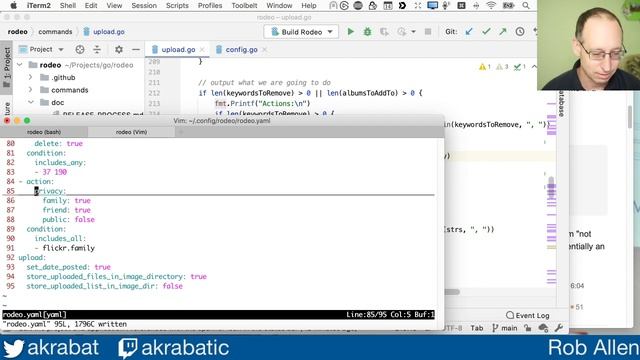Select rodeo (Vim) terminal tab
Viewport: 640px width, 360px height.
(131, 132)
